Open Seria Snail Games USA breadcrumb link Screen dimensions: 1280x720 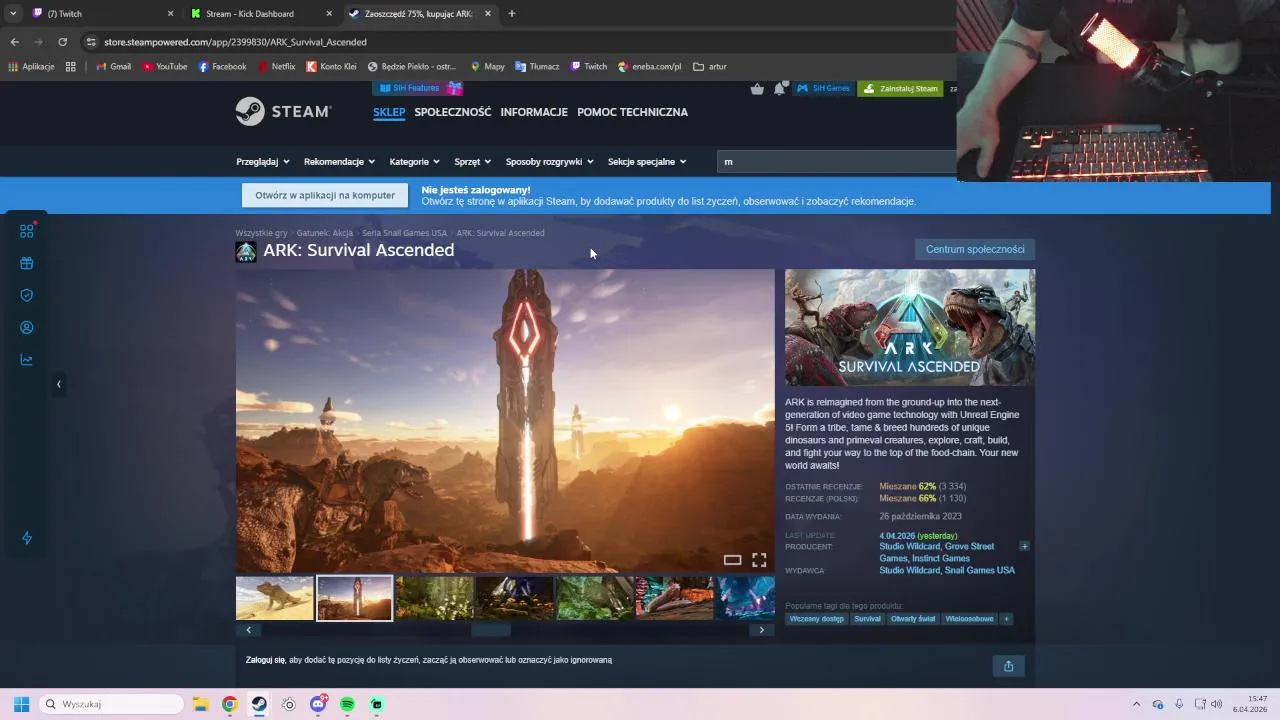[404, 233]
